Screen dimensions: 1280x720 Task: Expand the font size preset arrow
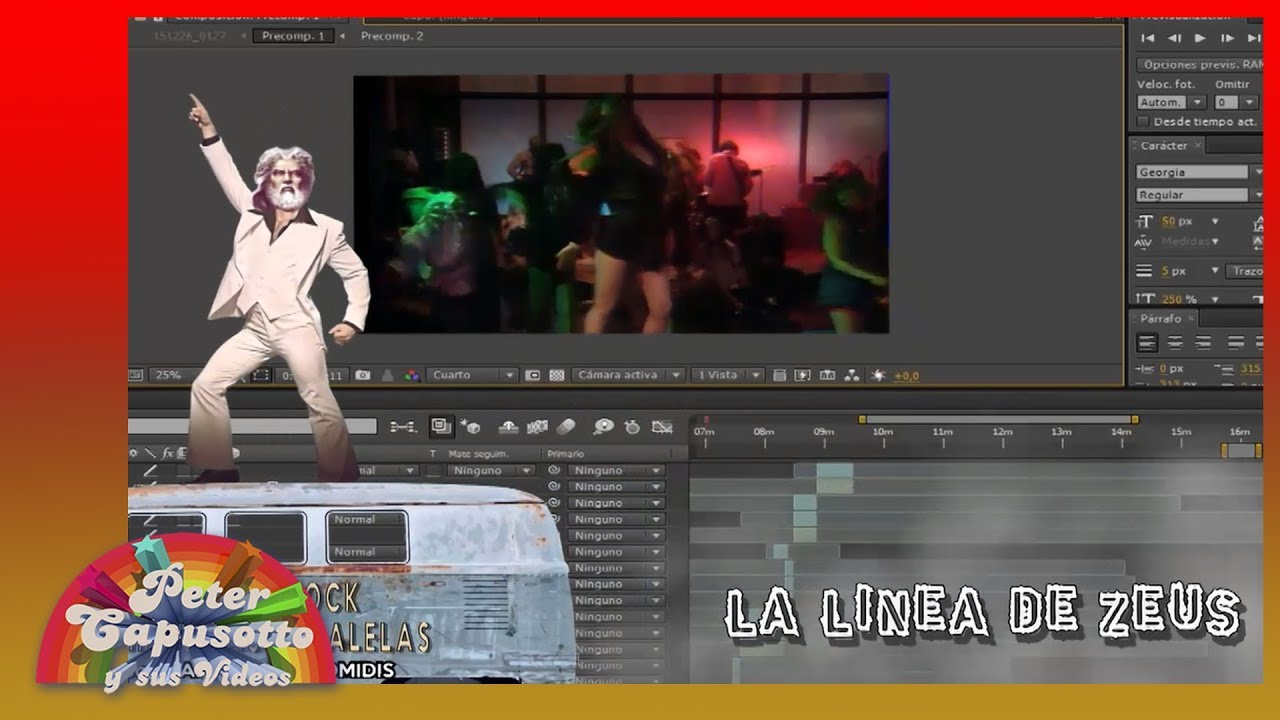(x=1215, y=222)
